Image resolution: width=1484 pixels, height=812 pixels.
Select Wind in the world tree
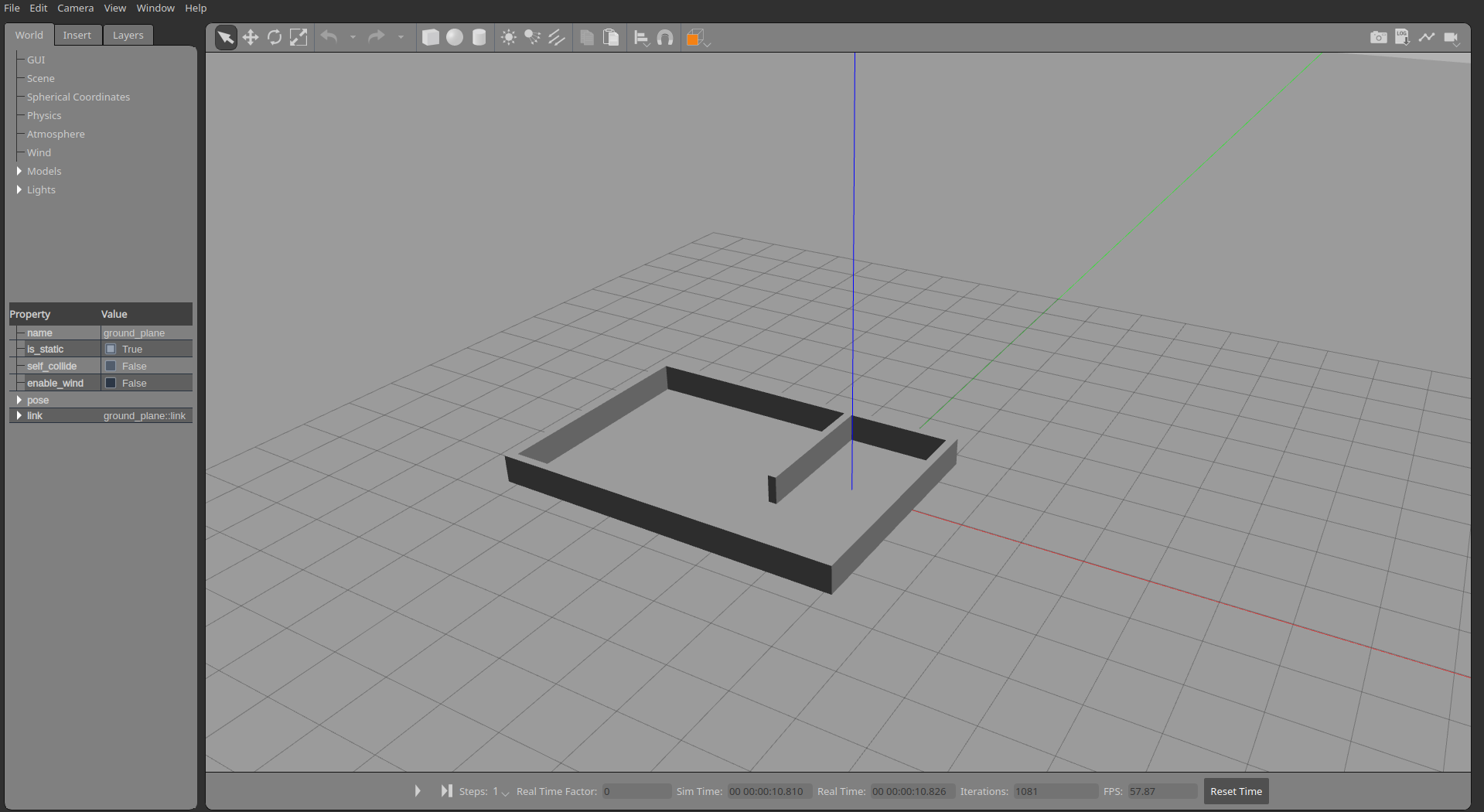39,152
